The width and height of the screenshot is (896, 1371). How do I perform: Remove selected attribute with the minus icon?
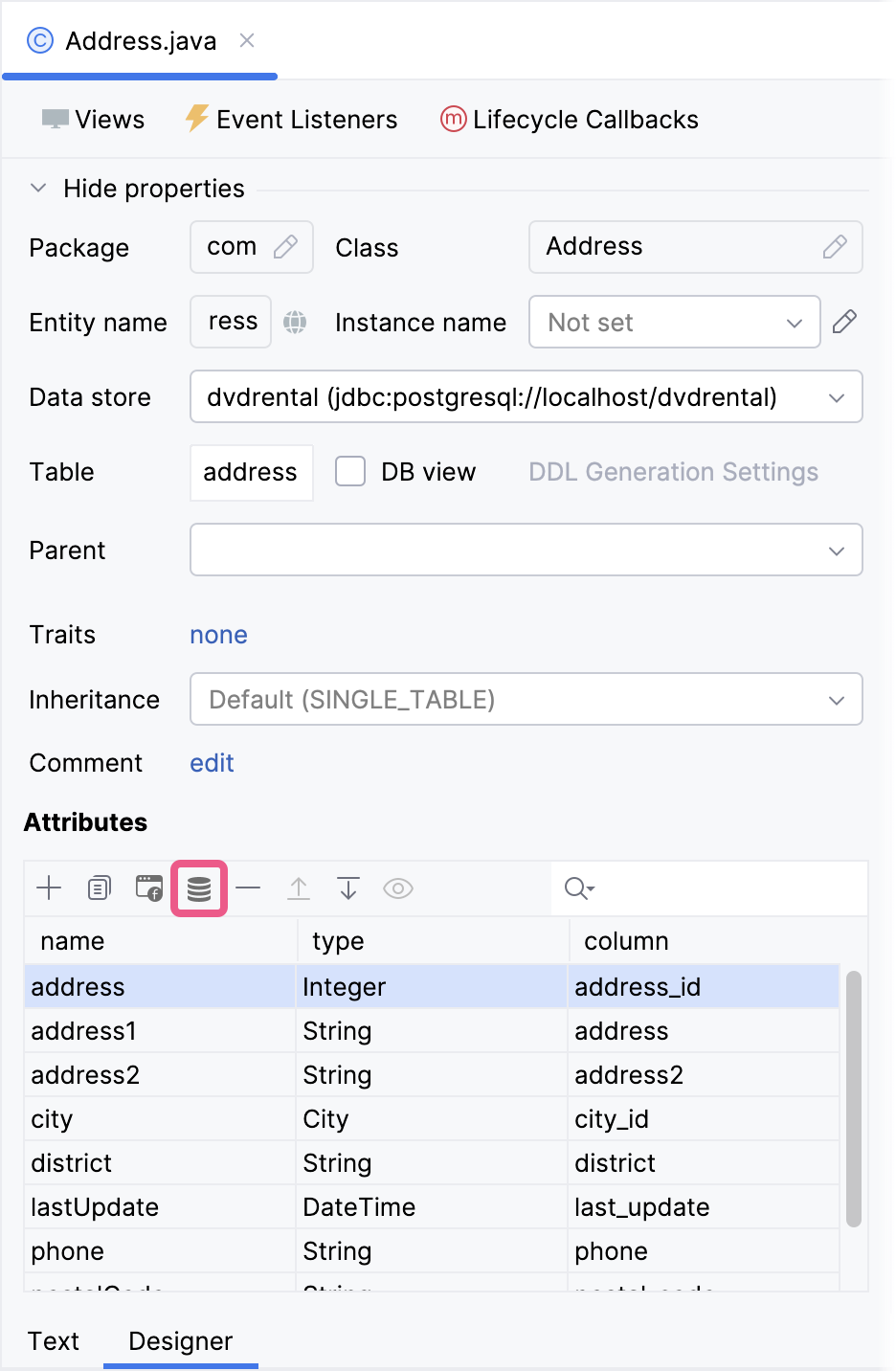248,888
